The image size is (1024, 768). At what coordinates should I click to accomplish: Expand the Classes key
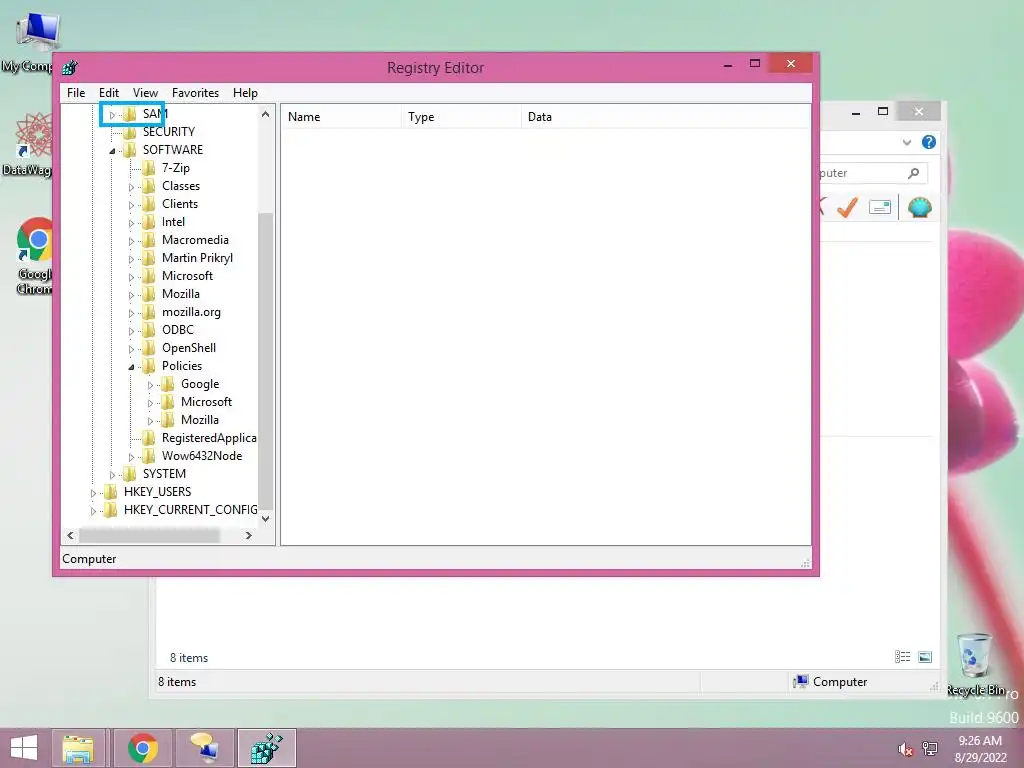pyautogui.click(x=131, y=187)
